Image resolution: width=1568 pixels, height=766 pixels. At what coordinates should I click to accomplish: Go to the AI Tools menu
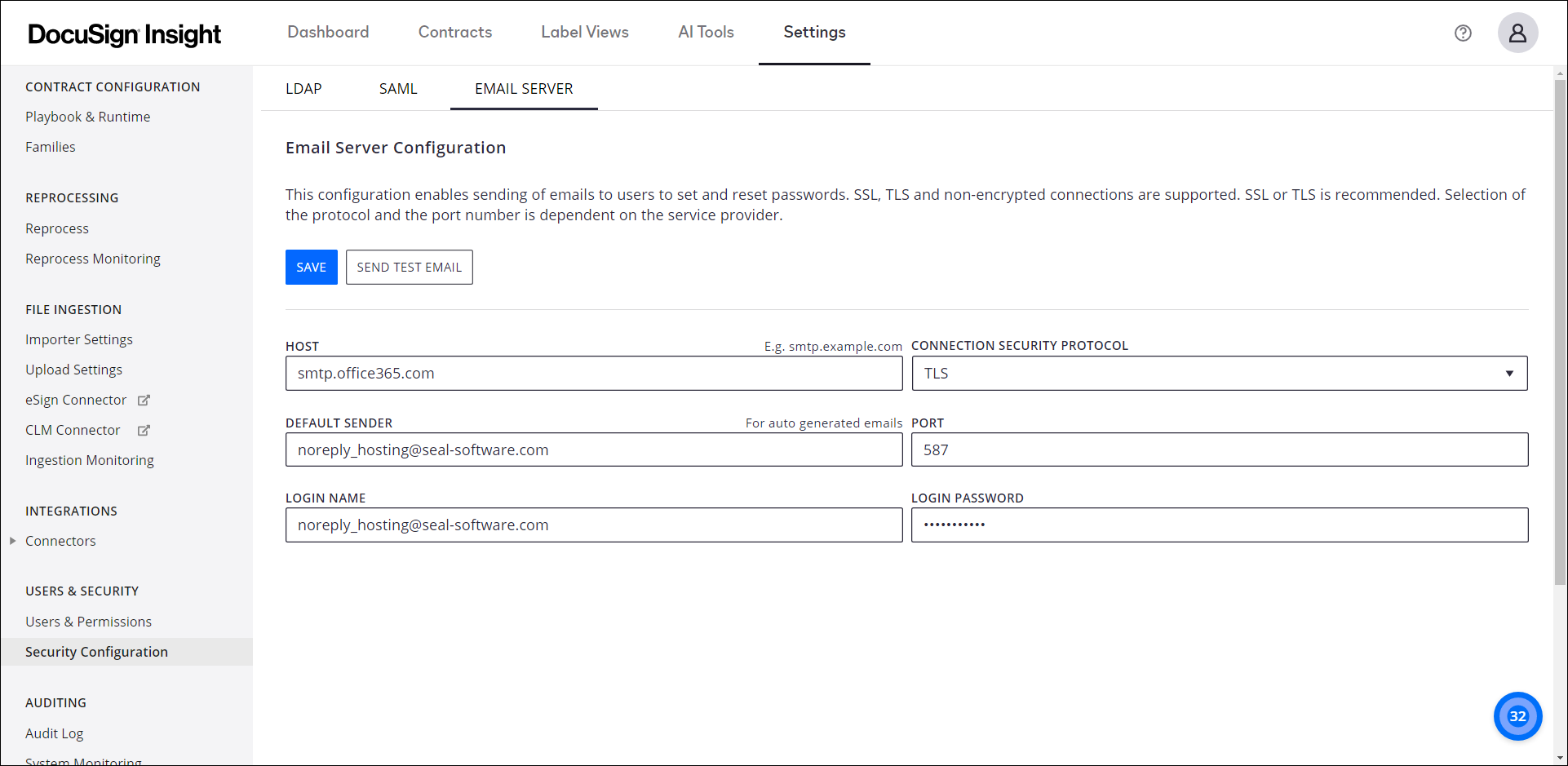tap(706, 32)
